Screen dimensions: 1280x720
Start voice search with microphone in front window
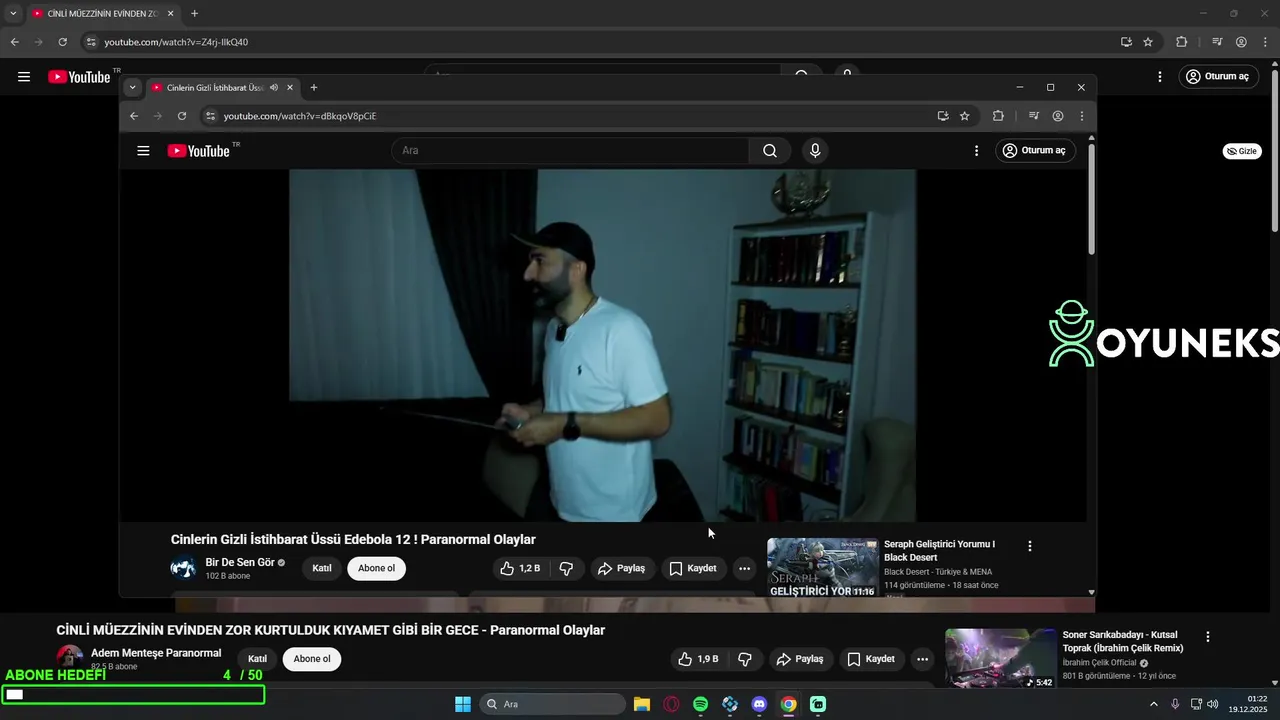coord(815,151)
